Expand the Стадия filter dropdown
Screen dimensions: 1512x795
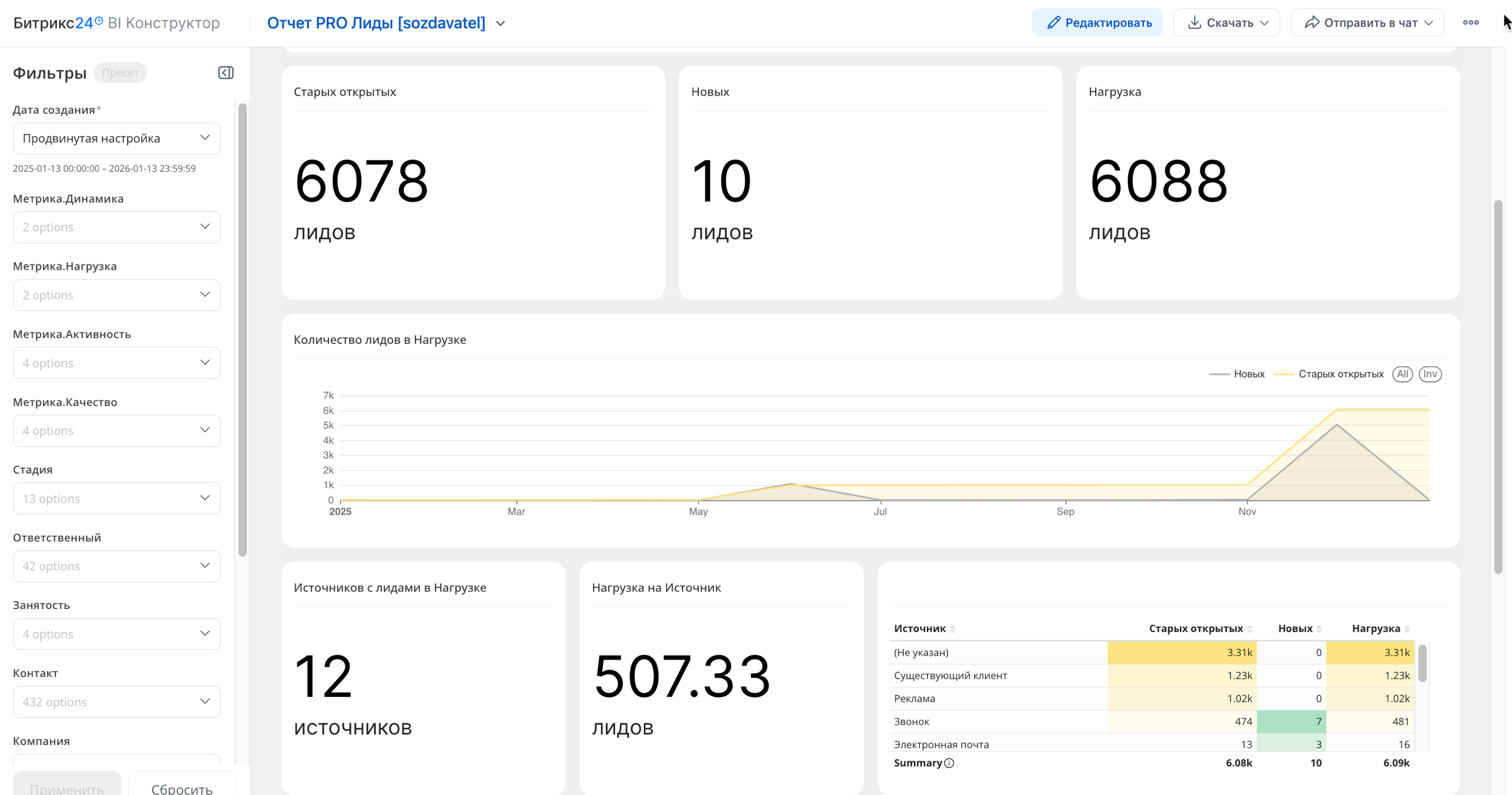[x=116, y=499]
